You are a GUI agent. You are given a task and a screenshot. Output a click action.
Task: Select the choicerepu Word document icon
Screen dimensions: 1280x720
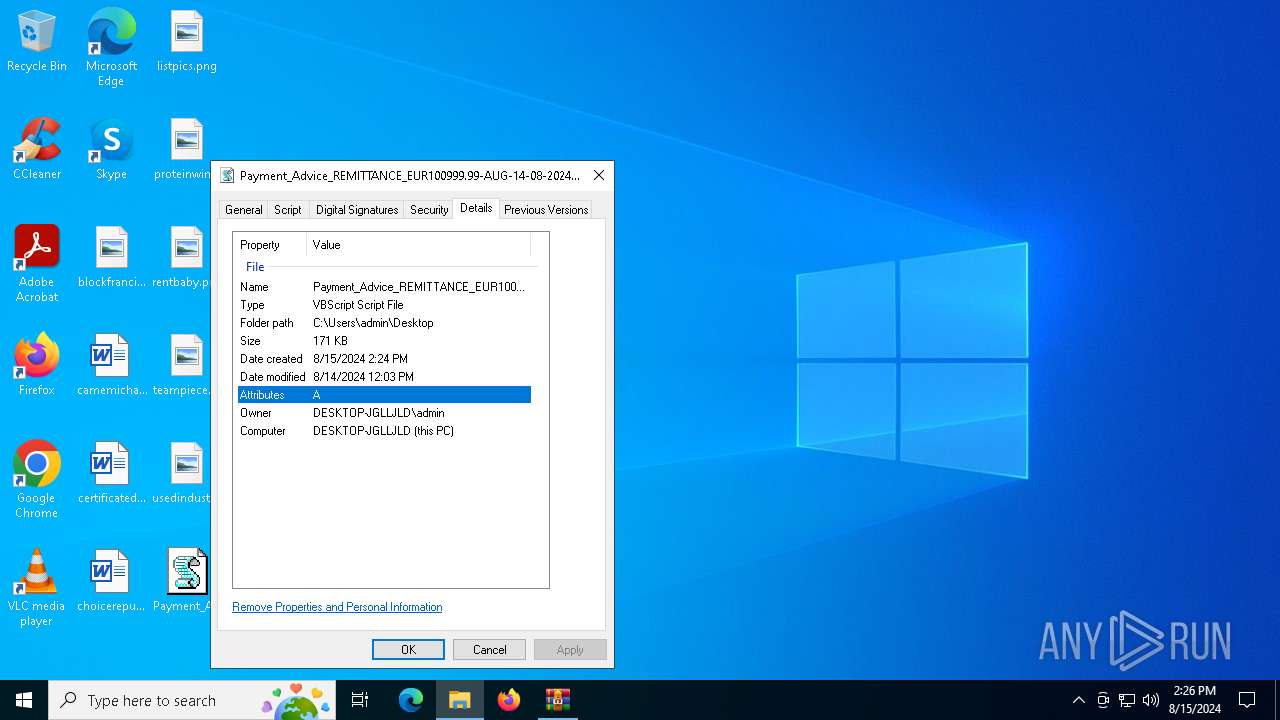[x=111, y=581]
